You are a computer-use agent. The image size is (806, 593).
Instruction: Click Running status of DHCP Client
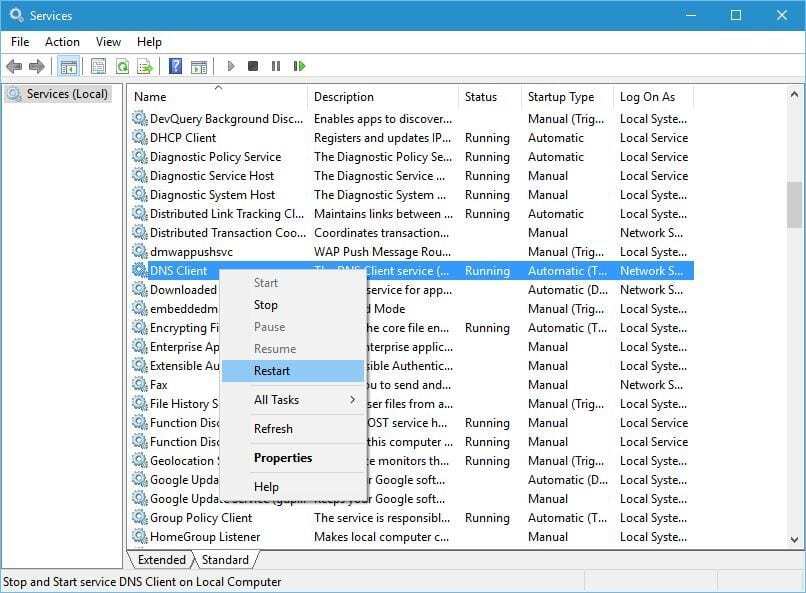pyautogui.click(x=487, y=138)
